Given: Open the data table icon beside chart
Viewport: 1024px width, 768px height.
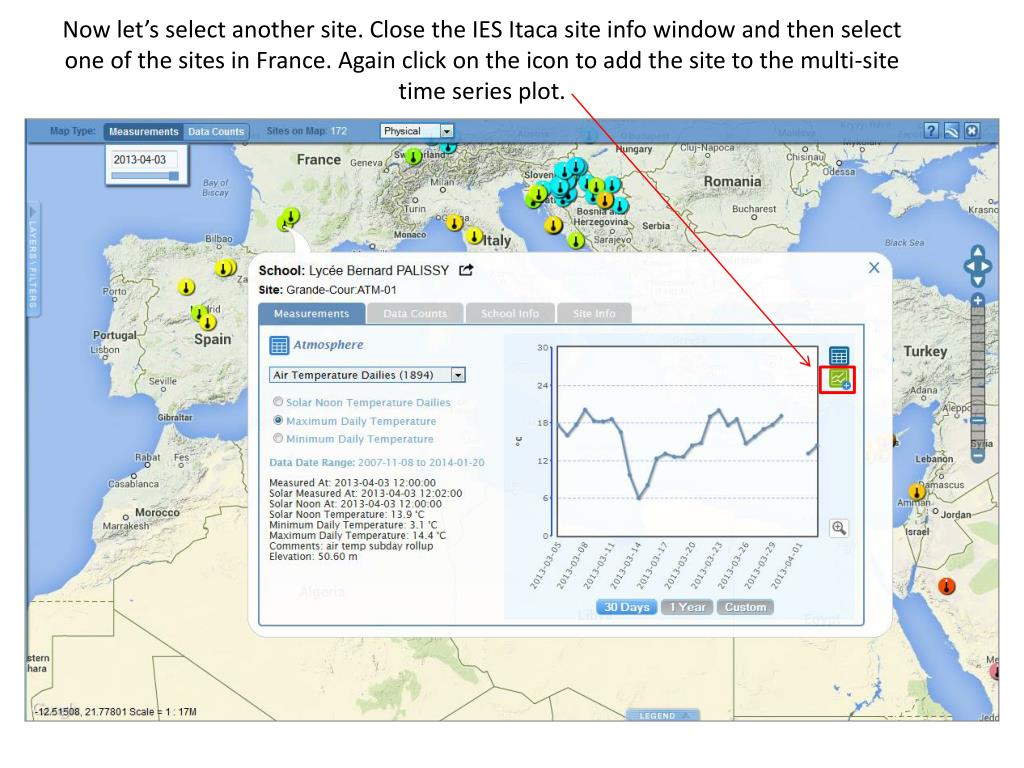Looking at the screenshot, I should [x=839, y=356].
